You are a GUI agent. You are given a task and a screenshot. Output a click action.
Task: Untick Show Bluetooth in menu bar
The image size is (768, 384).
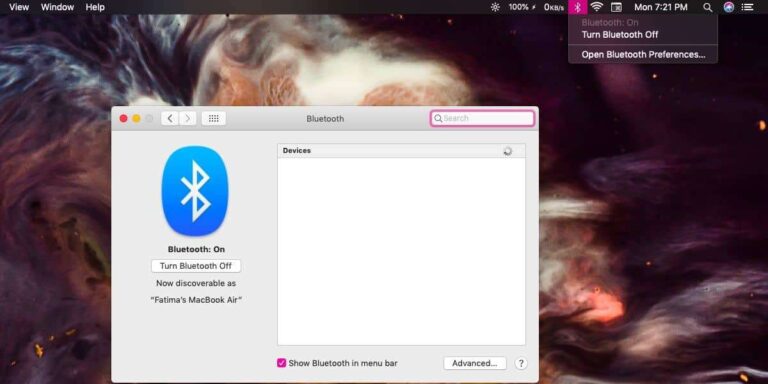pos(282,363)
